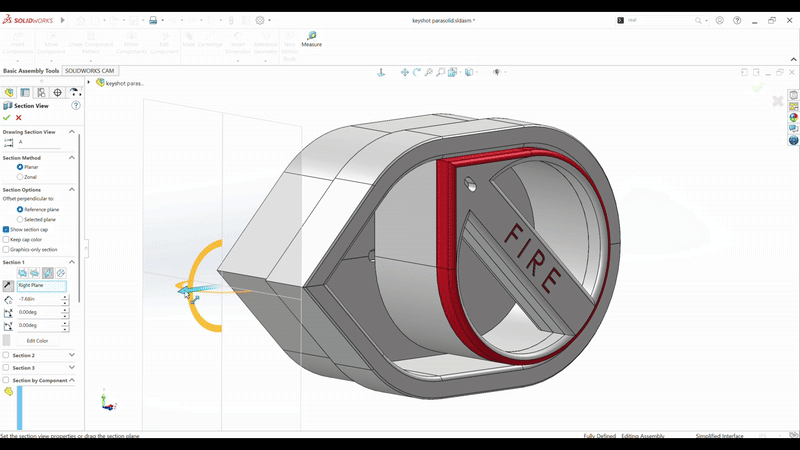Enable Keep cap color checkbox
The width and height of the screenshot is (800, 450).
(6, 239)
